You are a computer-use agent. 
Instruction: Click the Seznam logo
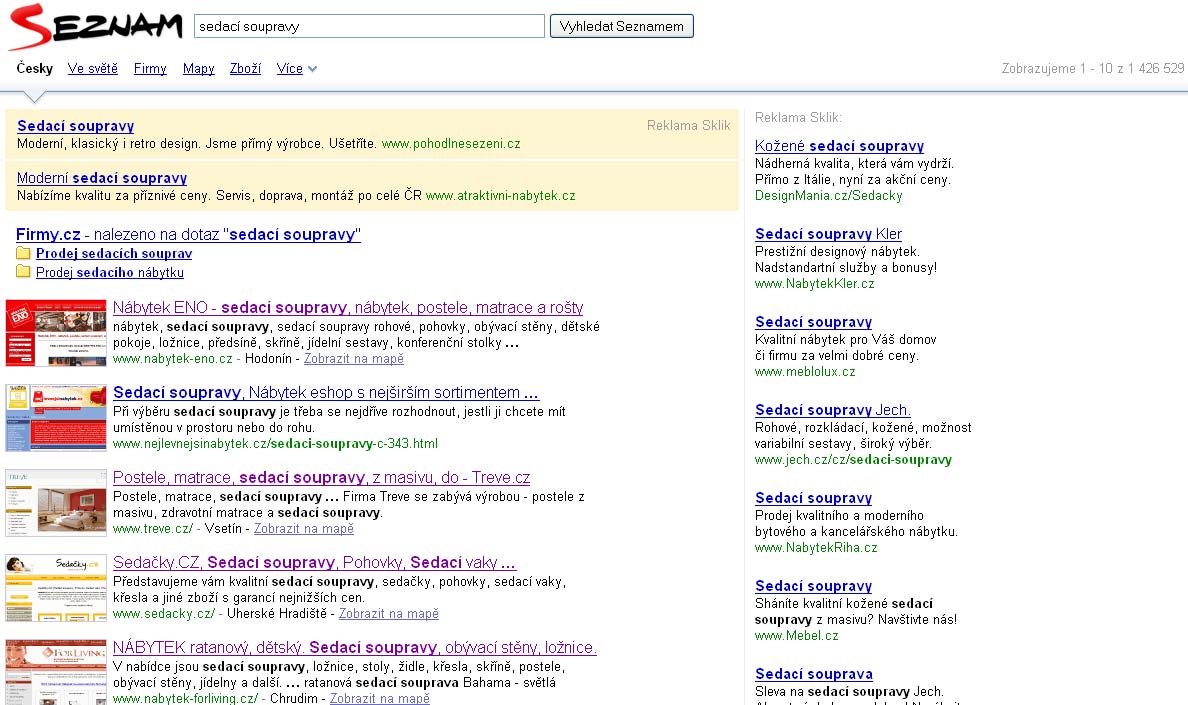(x=95, y=27)
